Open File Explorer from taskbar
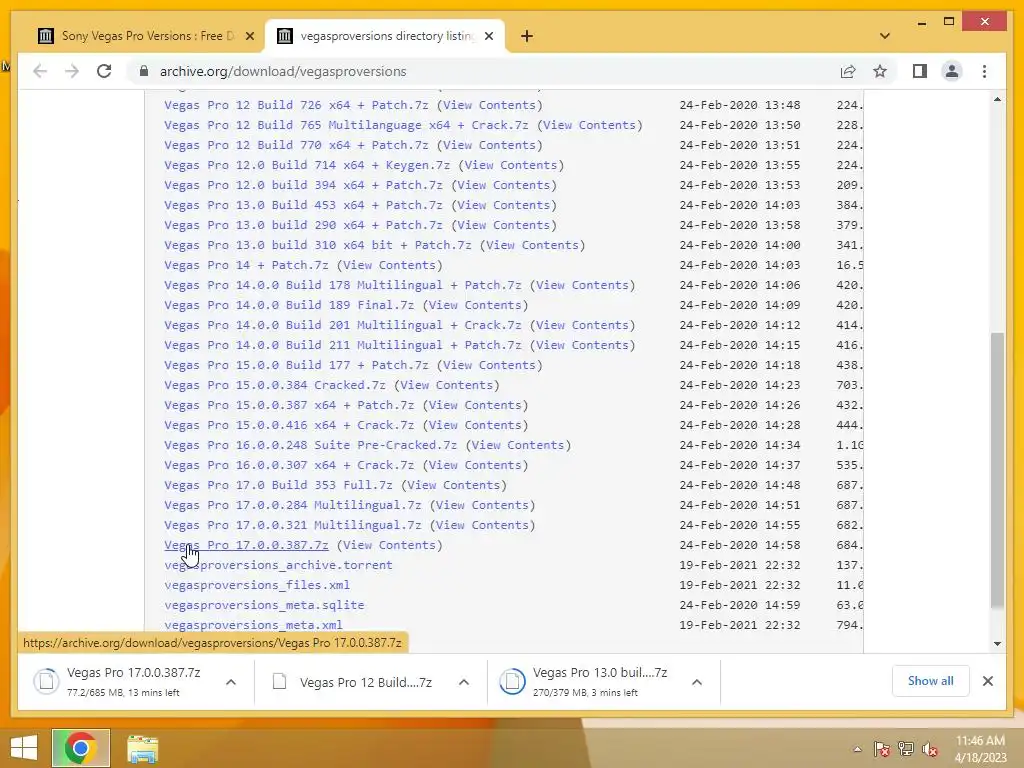 pos(142,749)
